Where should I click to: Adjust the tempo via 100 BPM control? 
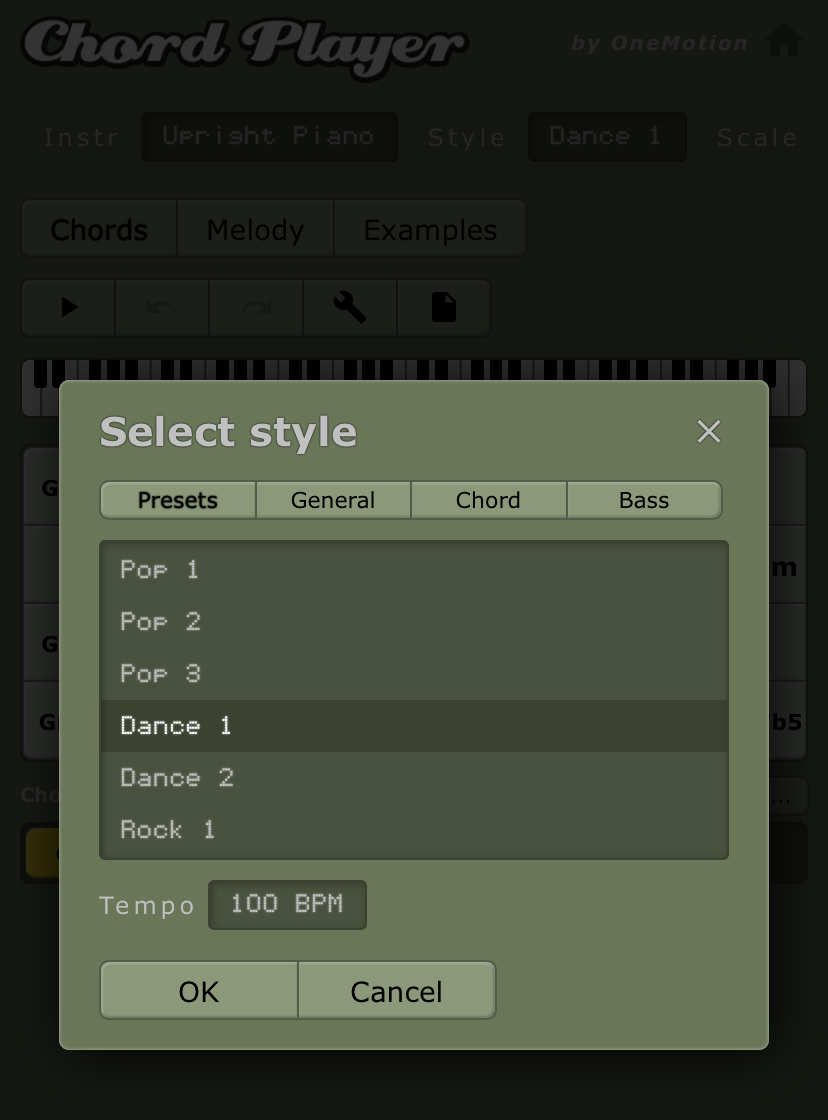(x=287, y=904)
